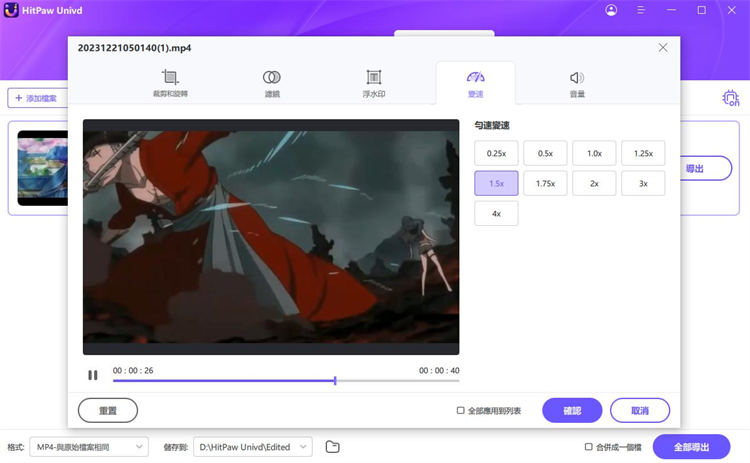Open the Volume tab

(x=577, y=83)
